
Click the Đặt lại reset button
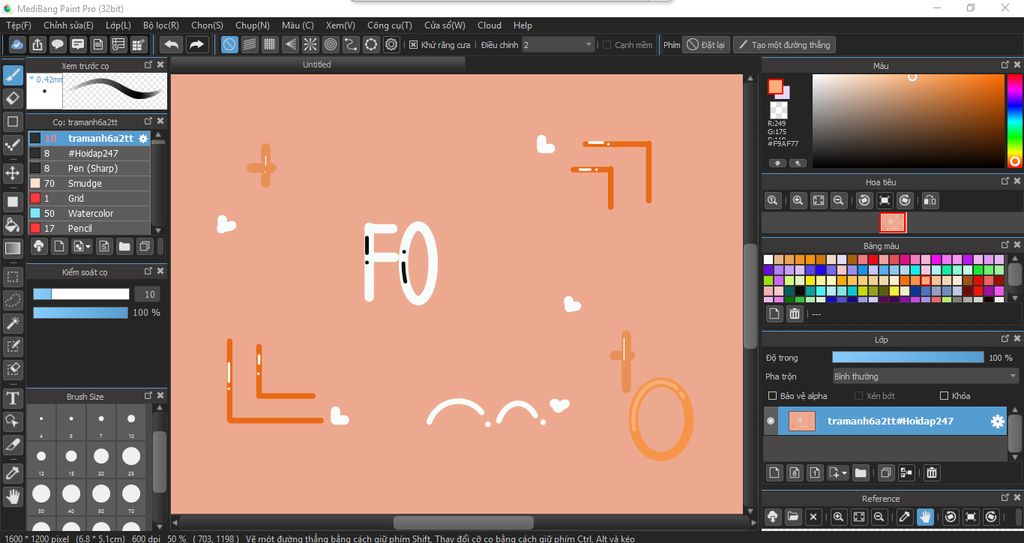point(706,44)
